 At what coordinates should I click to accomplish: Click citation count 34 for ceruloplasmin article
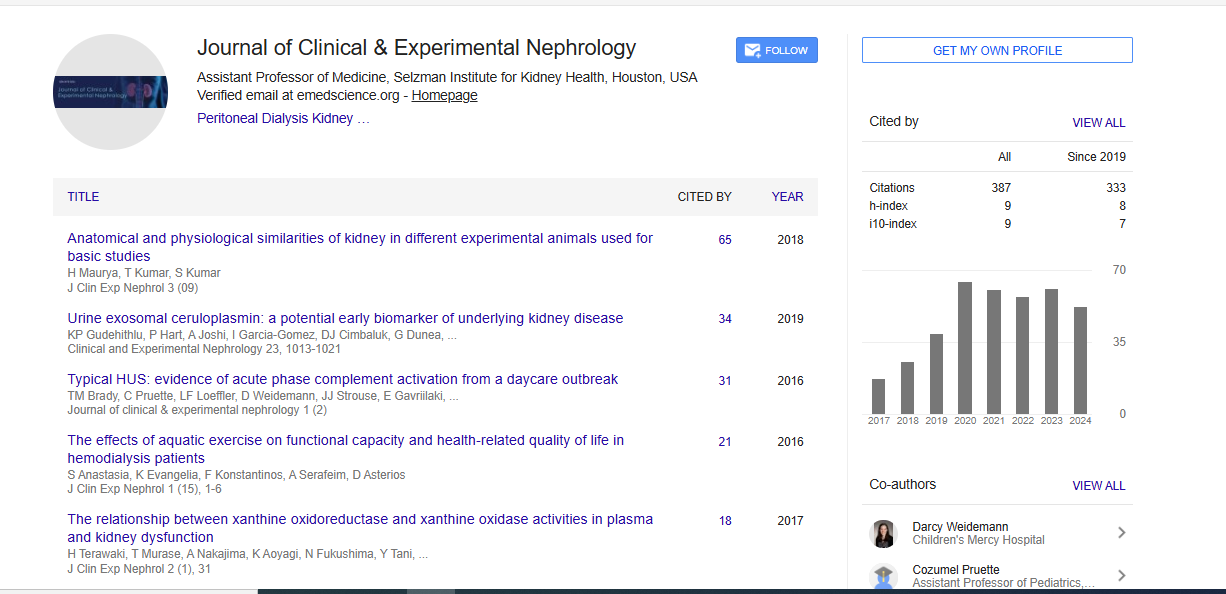(x=725, y=319)
